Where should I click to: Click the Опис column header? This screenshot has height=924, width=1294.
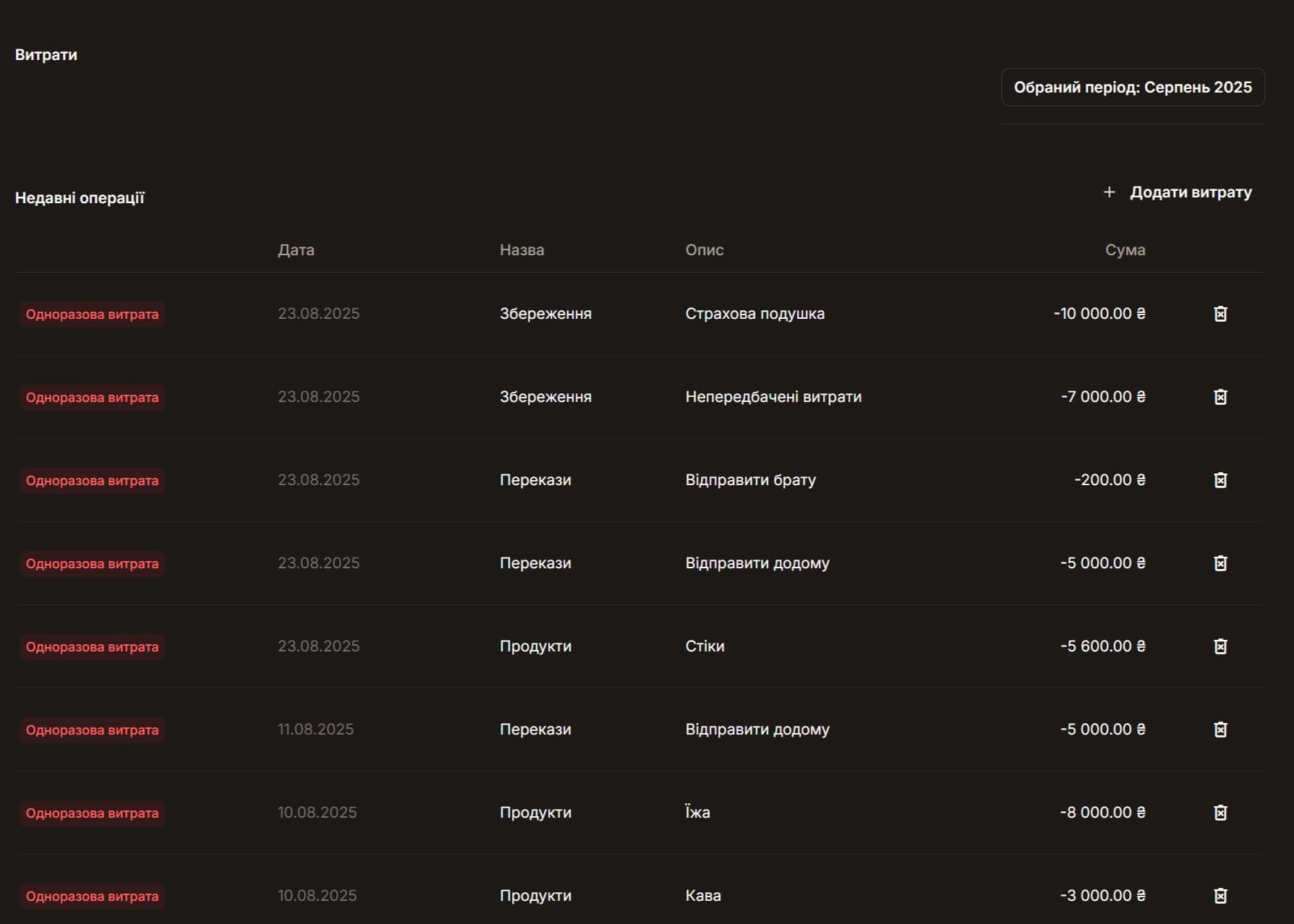coord(704,250)
